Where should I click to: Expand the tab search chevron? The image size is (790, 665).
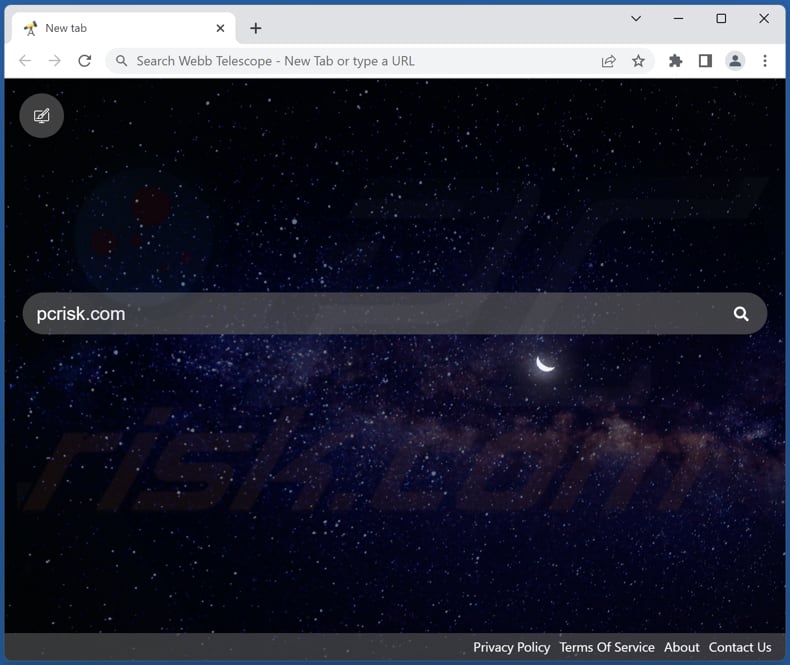point(636,19)
